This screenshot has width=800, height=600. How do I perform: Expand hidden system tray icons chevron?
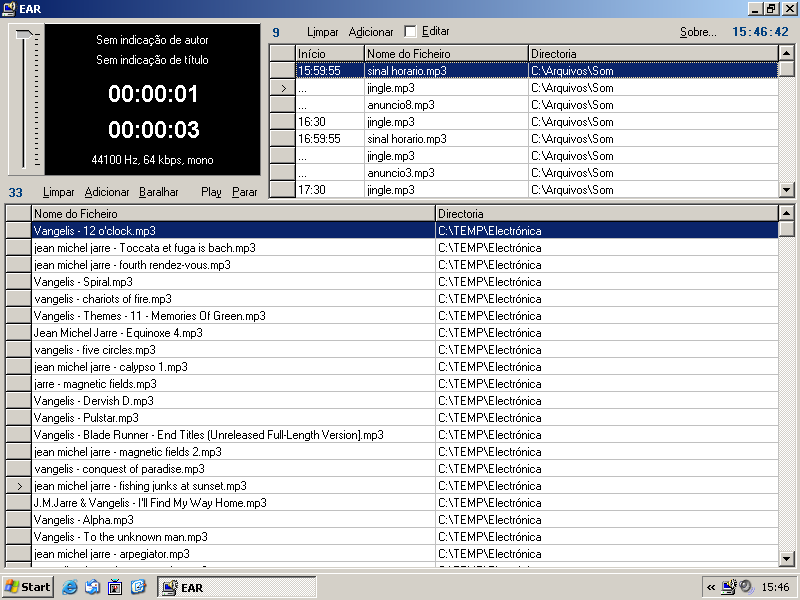(x=711, y=587)
